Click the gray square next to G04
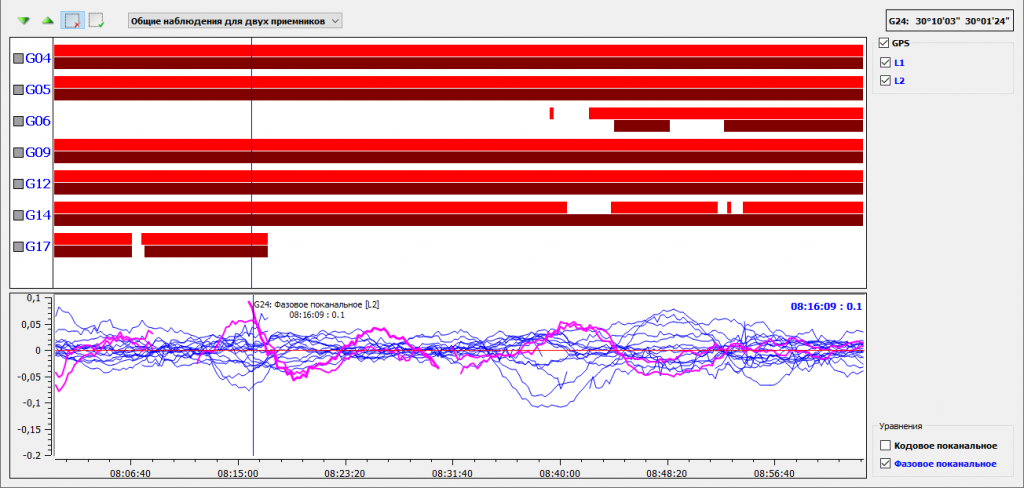 tap(18, 59)
